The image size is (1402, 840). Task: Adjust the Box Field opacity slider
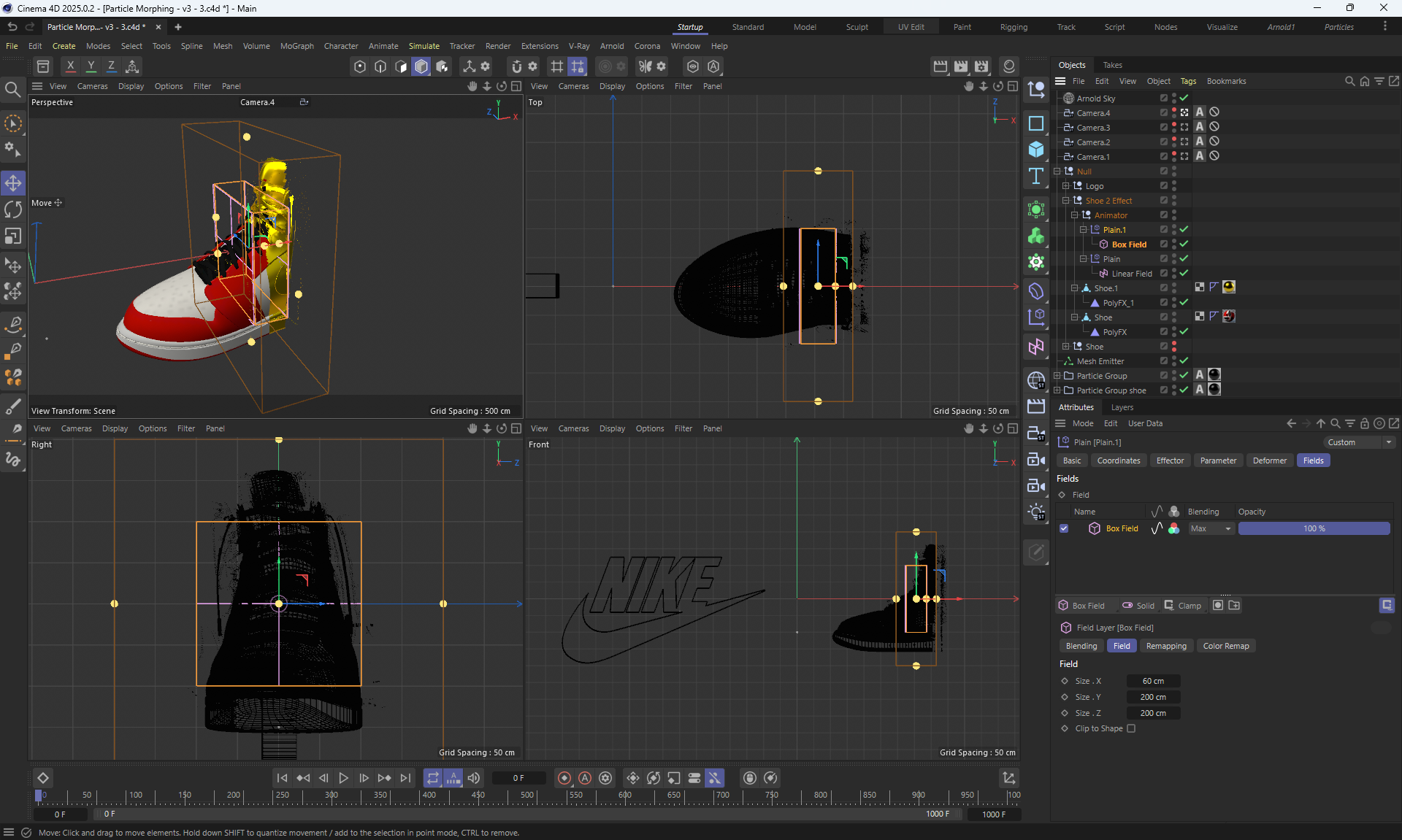point(1314,528)
